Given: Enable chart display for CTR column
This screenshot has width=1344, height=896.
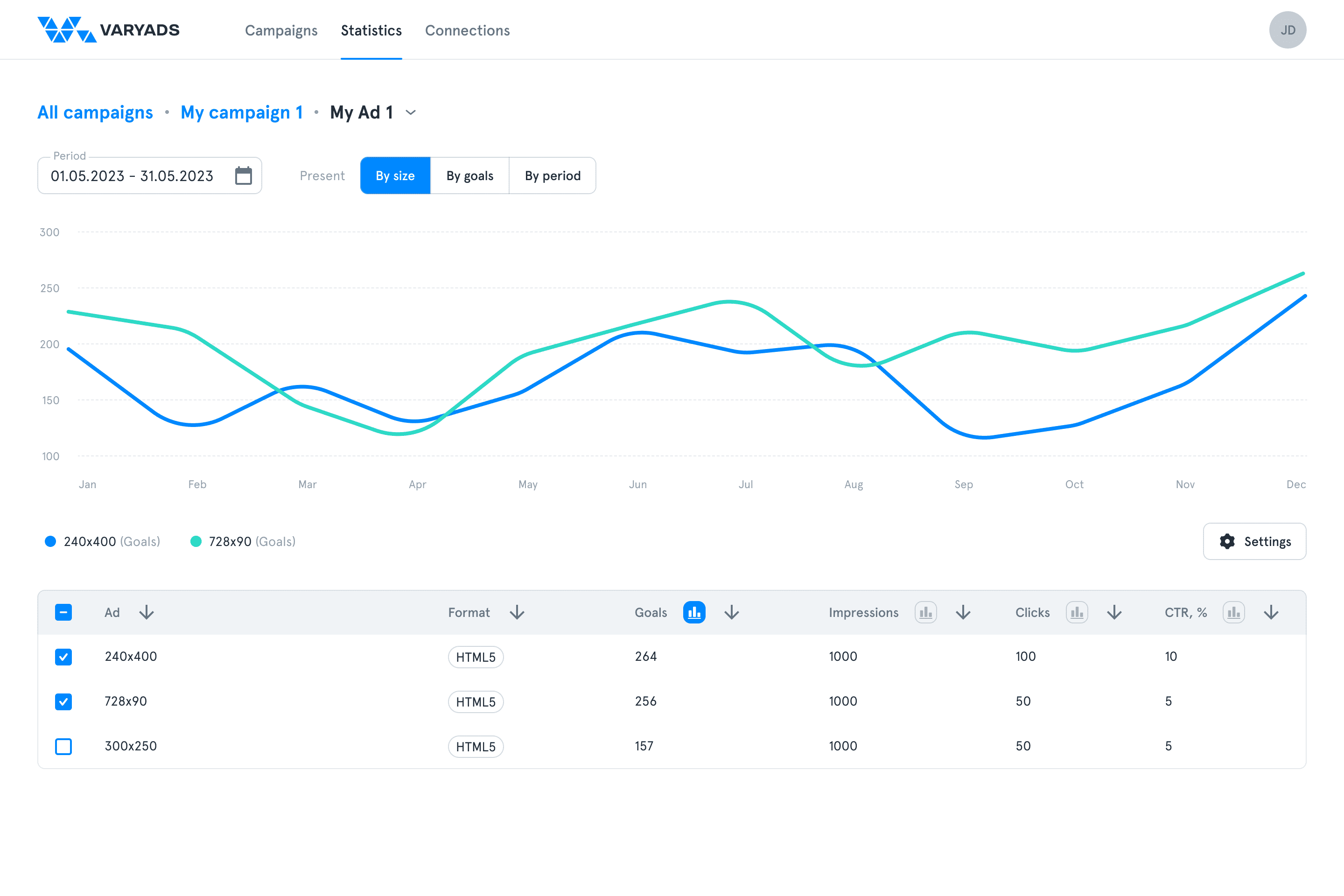Looking at the screenshot, I should pos(1233,613).
